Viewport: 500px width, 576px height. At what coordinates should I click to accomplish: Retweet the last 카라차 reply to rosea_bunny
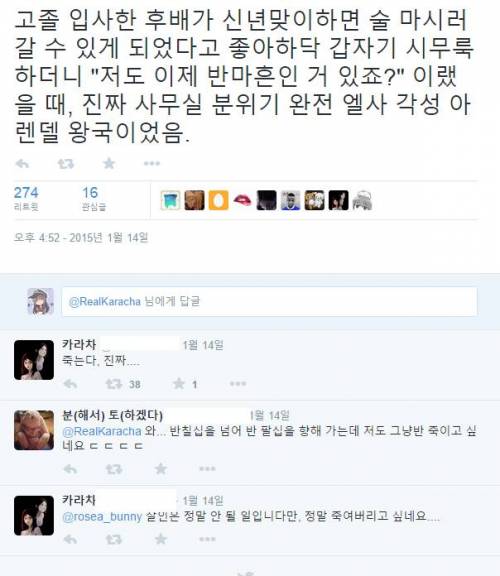click(x=114, y=540)
